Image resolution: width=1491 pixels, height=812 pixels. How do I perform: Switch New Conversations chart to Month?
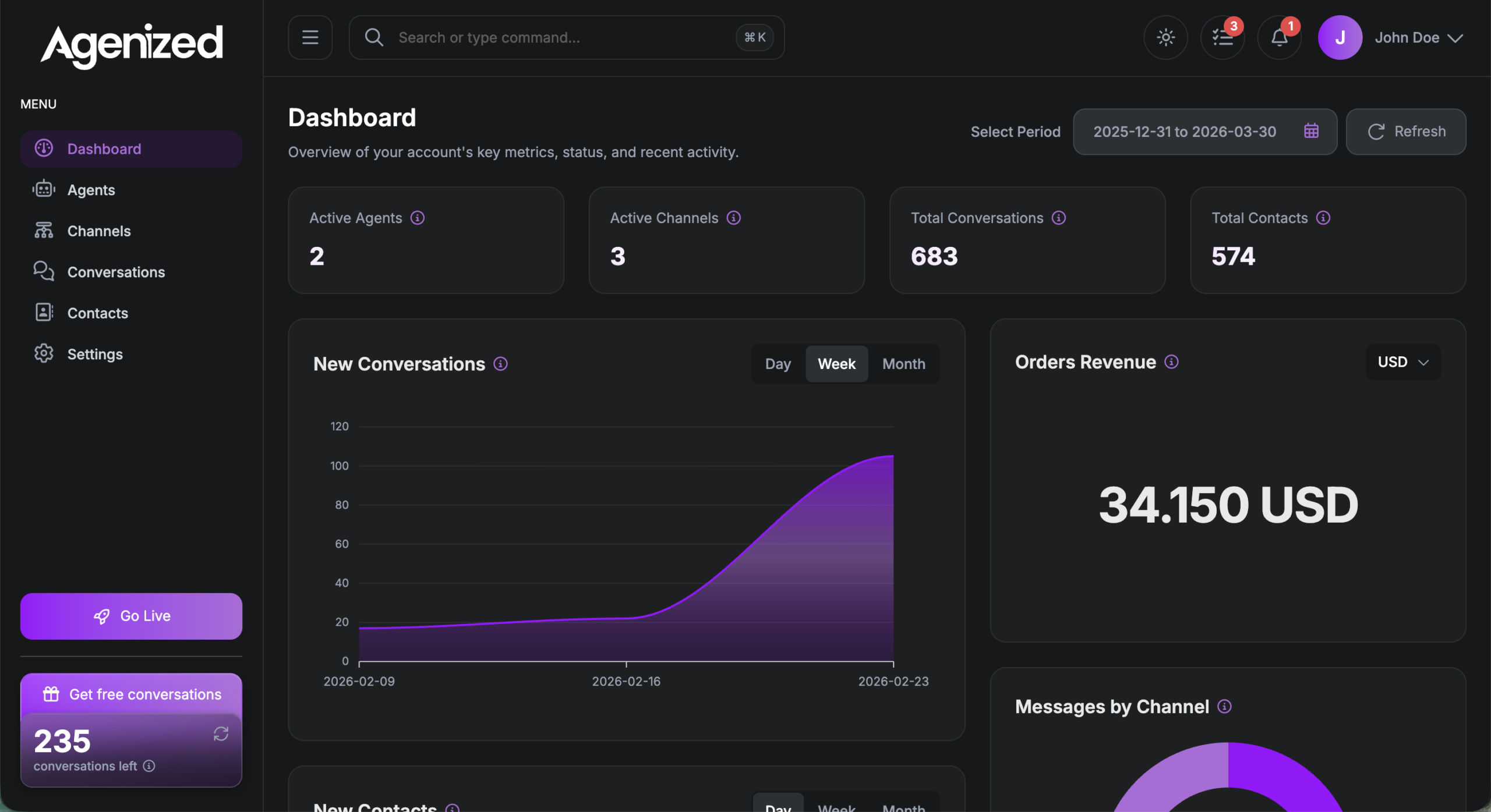pos(903,364)
